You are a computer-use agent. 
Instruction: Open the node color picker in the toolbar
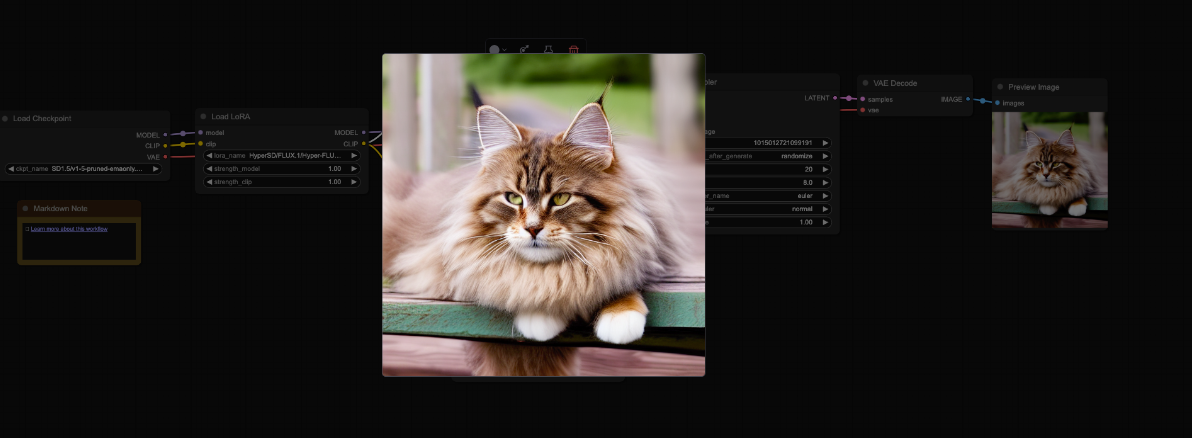click(x=496, y=49)
